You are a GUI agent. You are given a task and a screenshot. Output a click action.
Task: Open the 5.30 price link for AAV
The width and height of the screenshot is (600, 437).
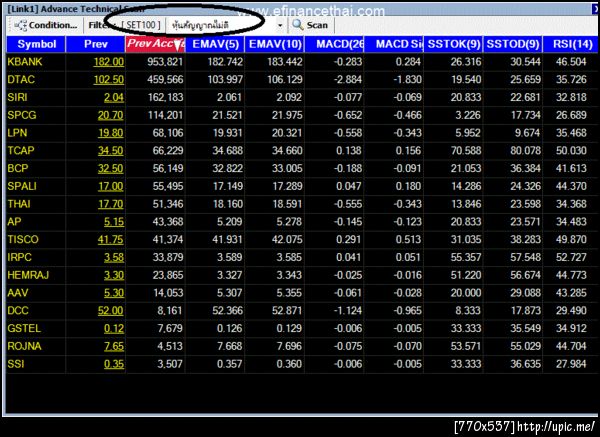pos(114,293)
